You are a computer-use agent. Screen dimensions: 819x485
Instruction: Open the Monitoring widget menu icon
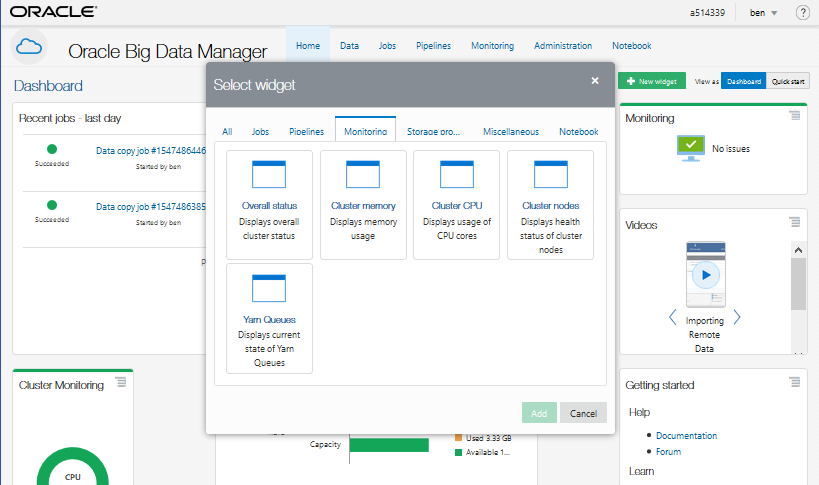point(794,115)
